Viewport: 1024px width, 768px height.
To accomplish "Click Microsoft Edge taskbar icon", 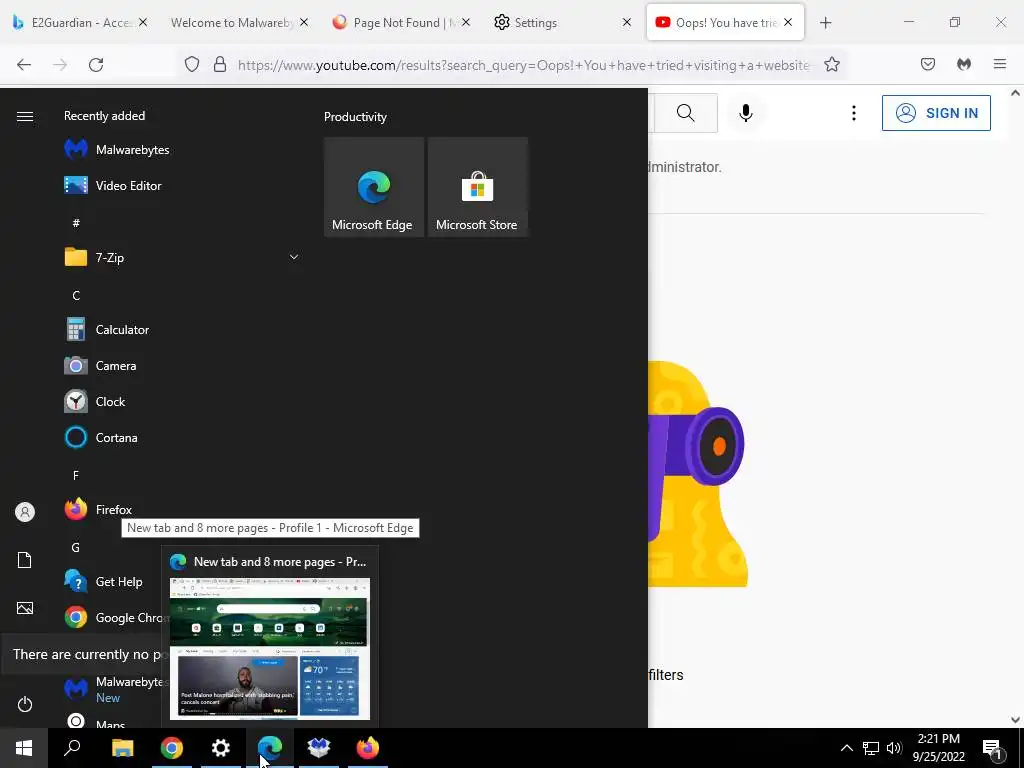I will [270, 748].
